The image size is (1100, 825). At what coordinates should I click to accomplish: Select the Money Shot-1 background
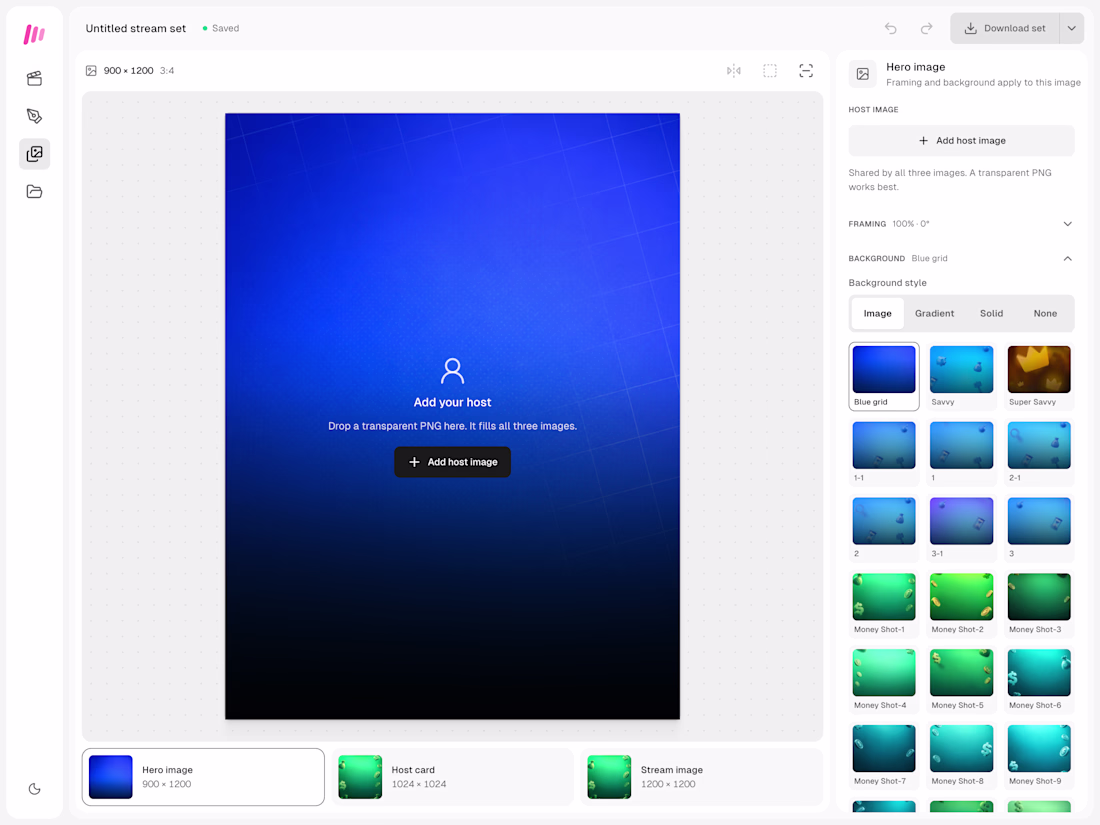884,604
